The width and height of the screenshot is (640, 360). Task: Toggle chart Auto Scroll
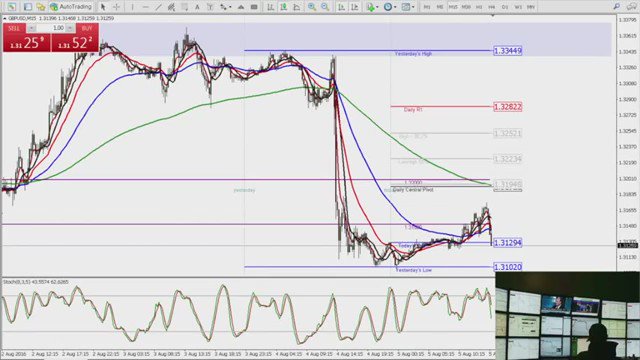(x=341, y=7)
